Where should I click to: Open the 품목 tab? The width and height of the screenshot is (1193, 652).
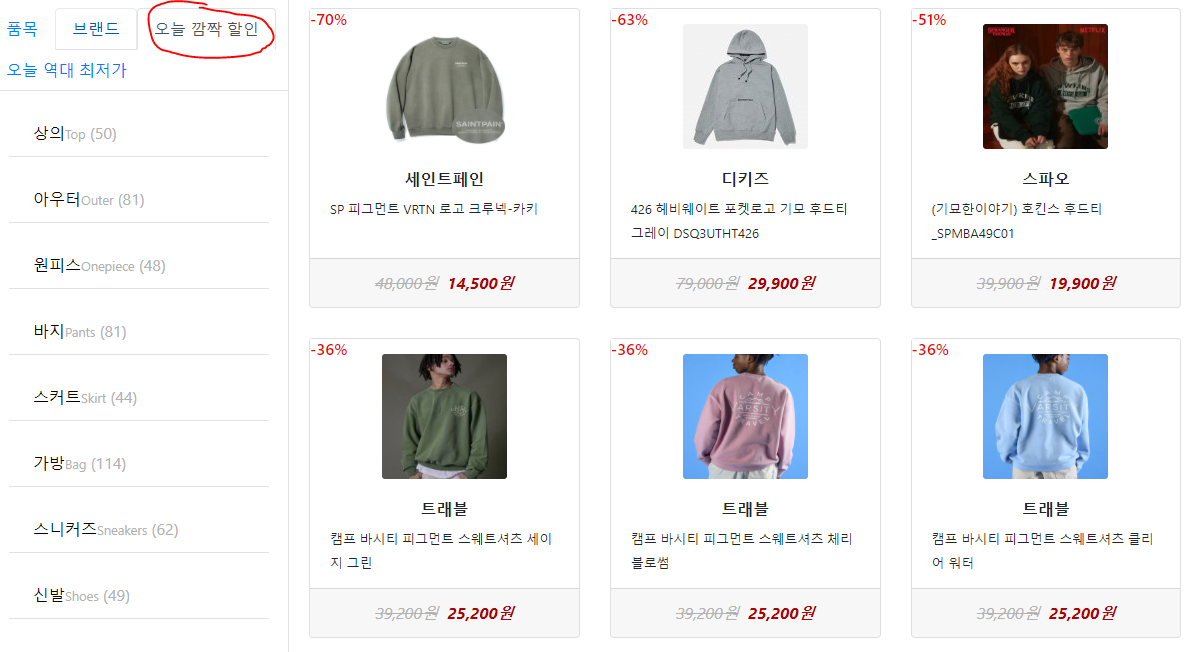(x=22, y=29)
